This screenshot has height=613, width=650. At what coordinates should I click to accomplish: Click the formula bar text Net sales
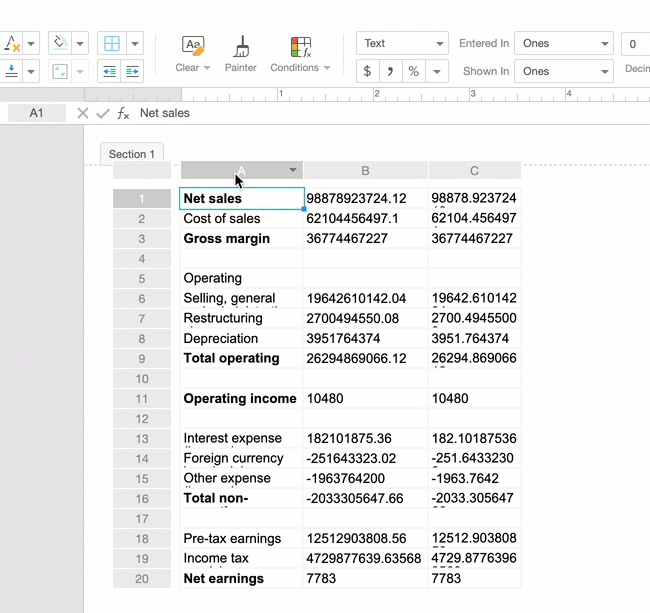pos(165,113)
